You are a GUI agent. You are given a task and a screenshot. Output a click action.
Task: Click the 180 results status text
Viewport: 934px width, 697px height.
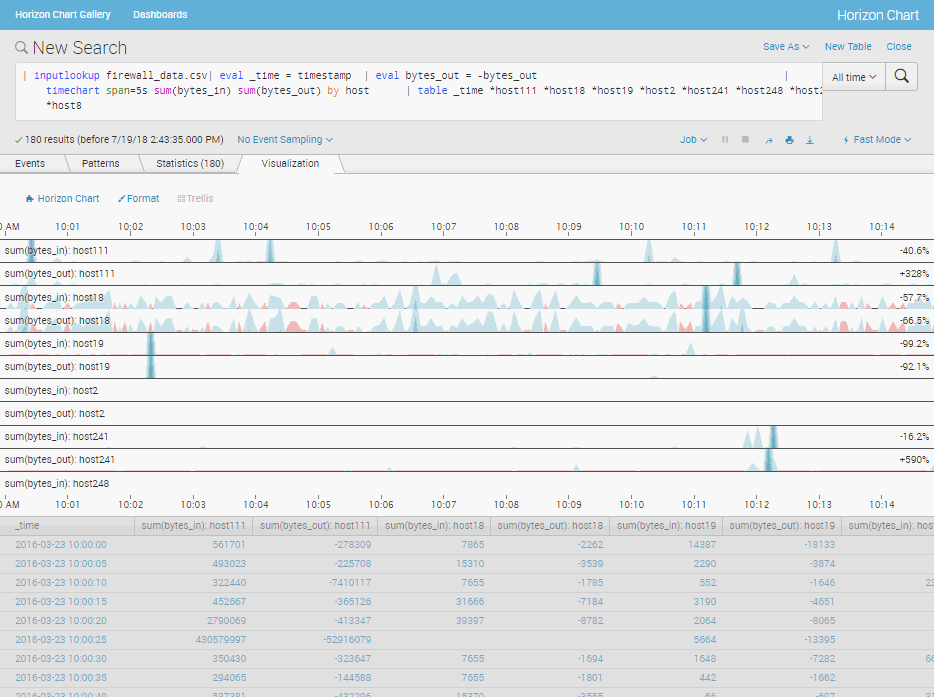pos(119,139)
